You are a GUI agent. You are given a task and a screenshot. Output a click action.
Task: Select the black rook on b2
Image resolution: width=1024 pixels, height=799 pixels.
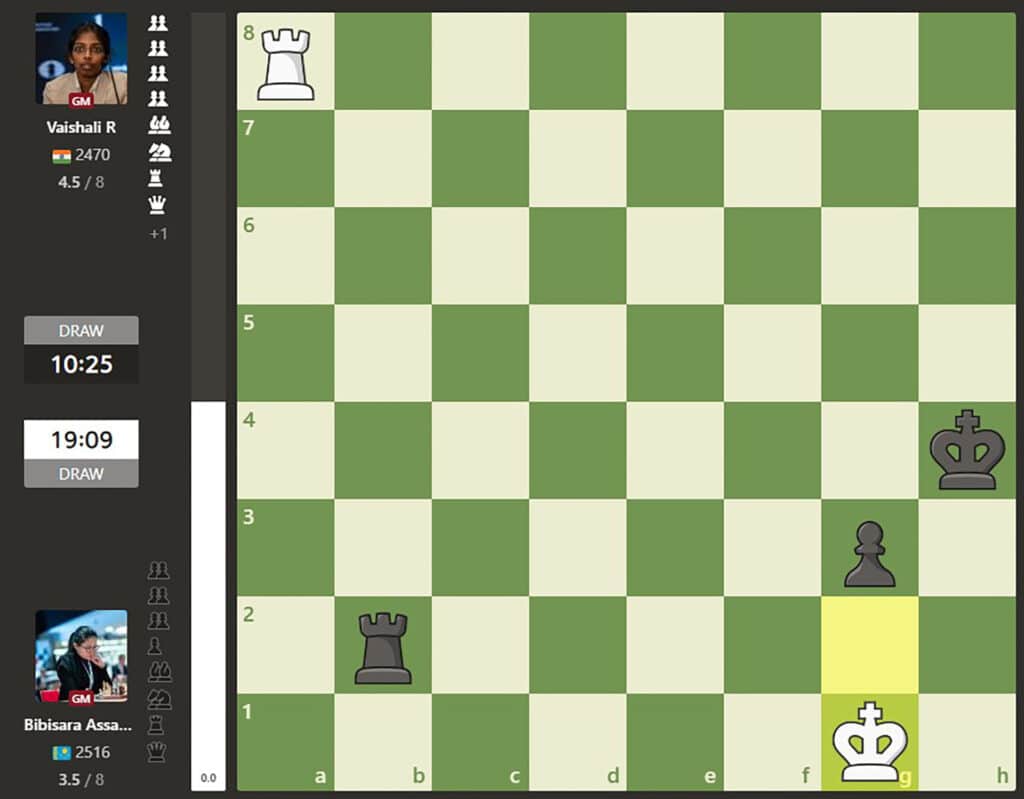coord(383,648)
